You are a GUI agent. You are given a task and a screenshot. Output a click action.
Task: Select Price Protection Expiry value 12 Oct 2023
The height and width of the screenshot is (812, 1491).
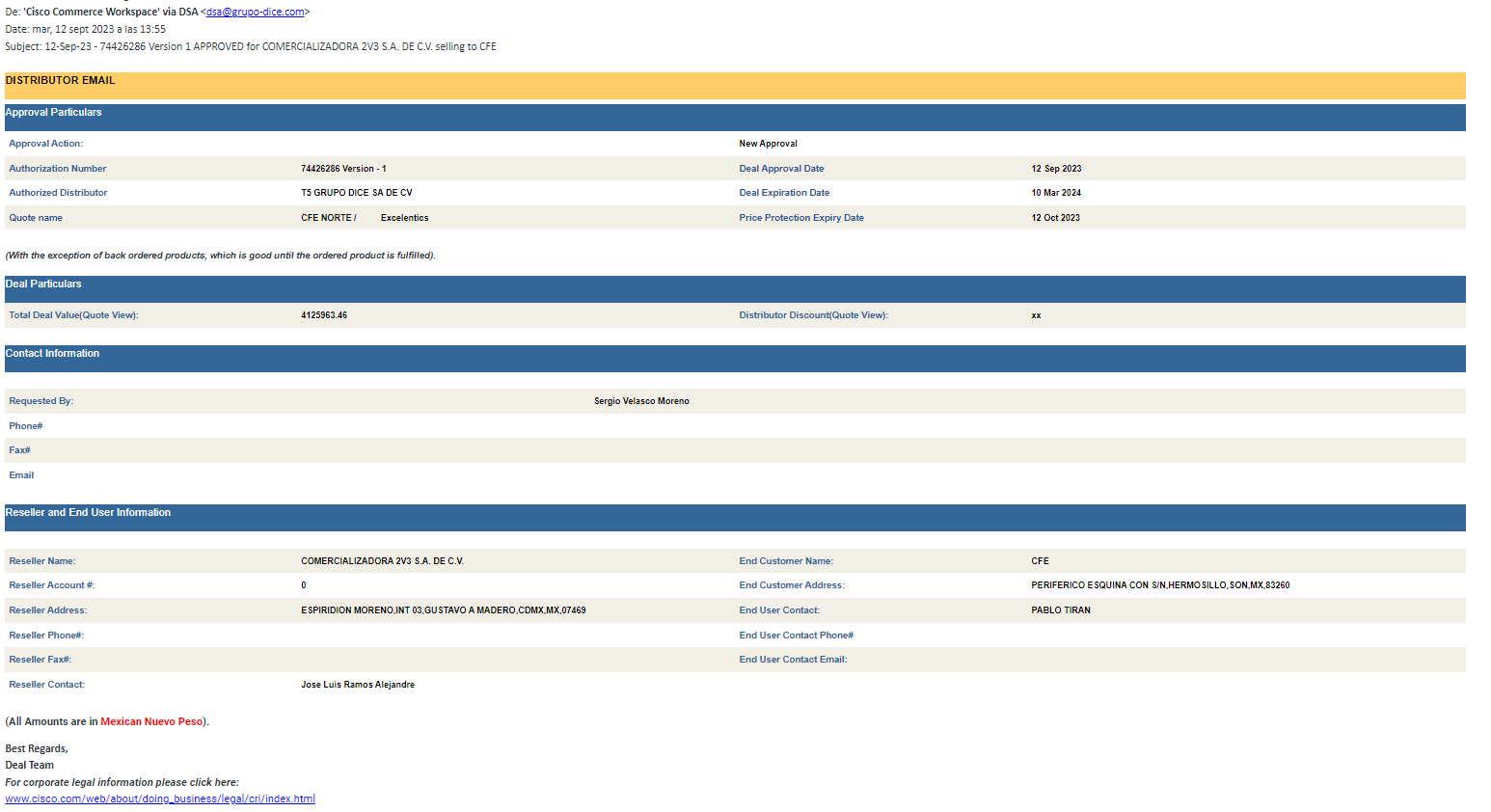tap(1055, 218)
